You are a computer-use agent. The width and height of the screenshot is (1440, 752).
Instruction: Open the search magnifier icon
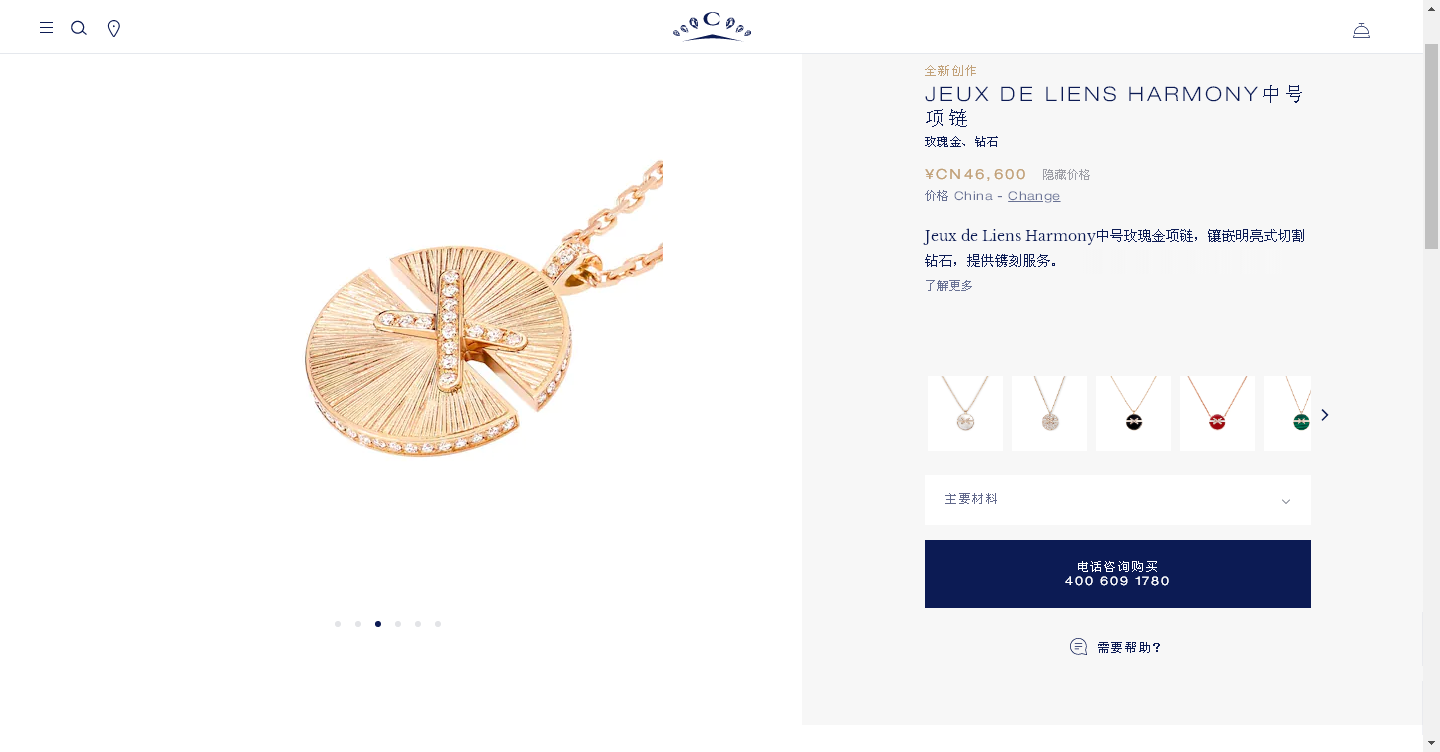[x=79, y=28]
